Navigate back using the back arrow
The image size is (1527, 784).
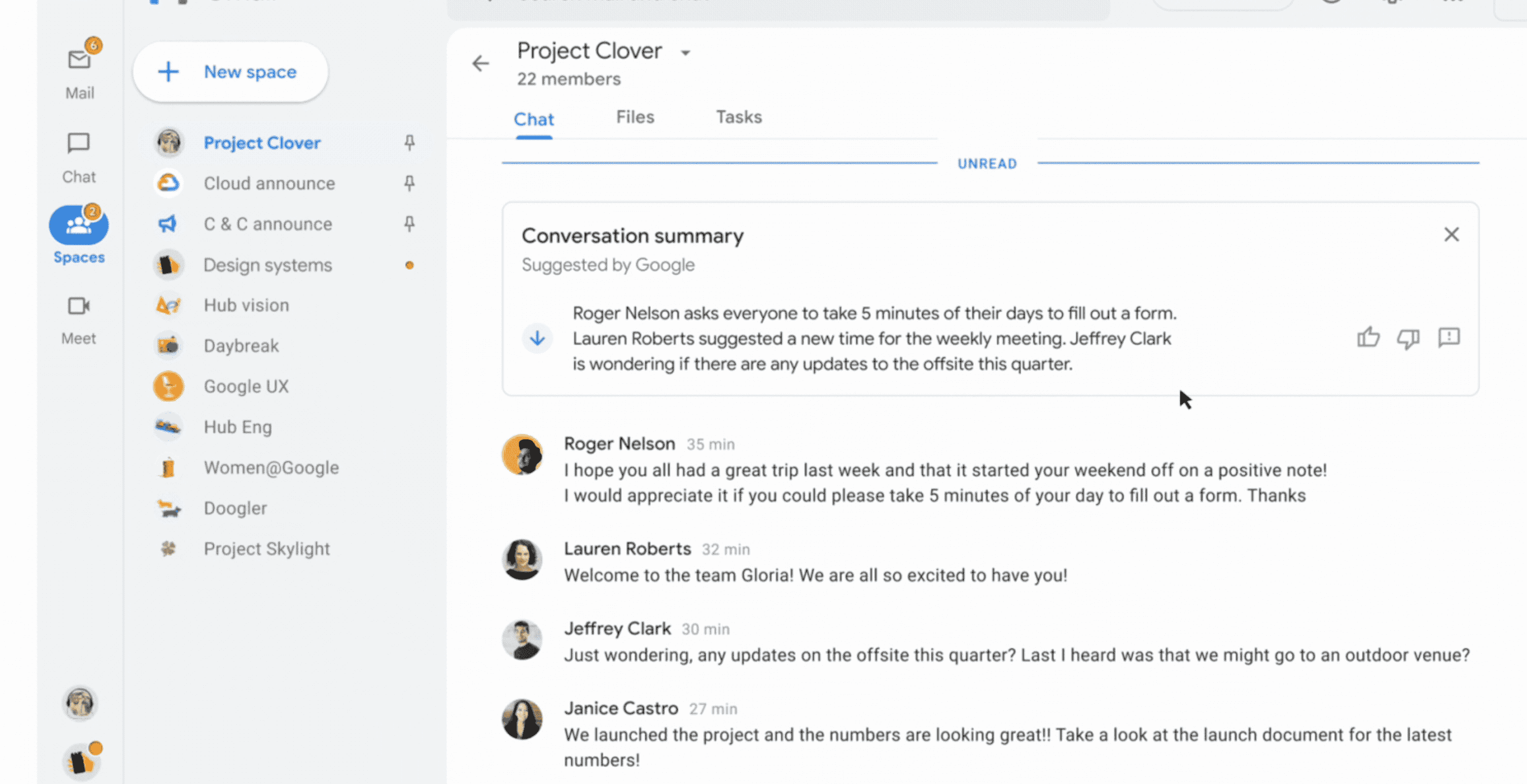click(x=479, y=63)
